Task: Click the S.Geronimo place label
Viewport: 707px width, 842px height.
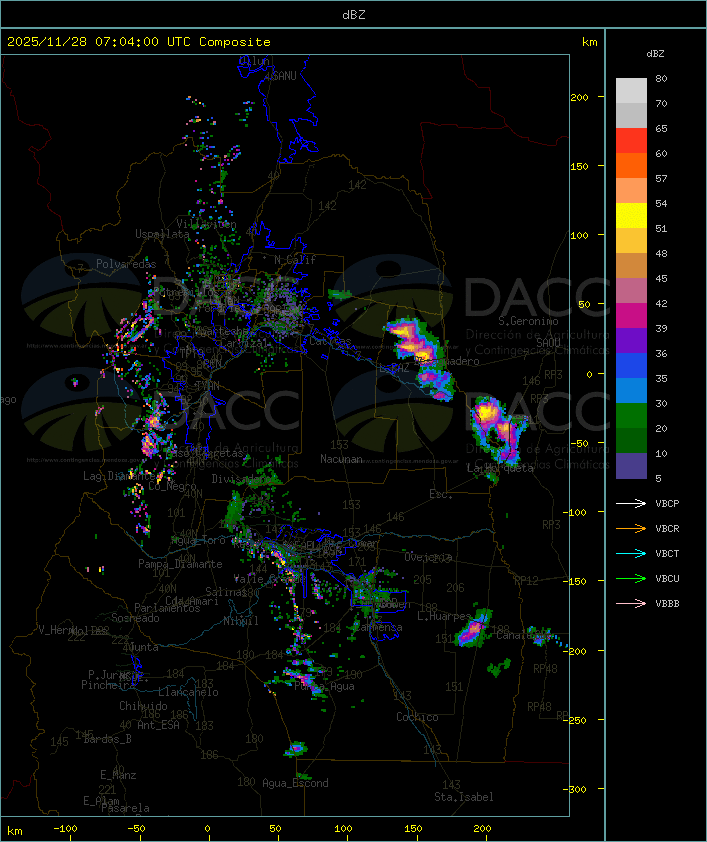Action: [528, 321]
